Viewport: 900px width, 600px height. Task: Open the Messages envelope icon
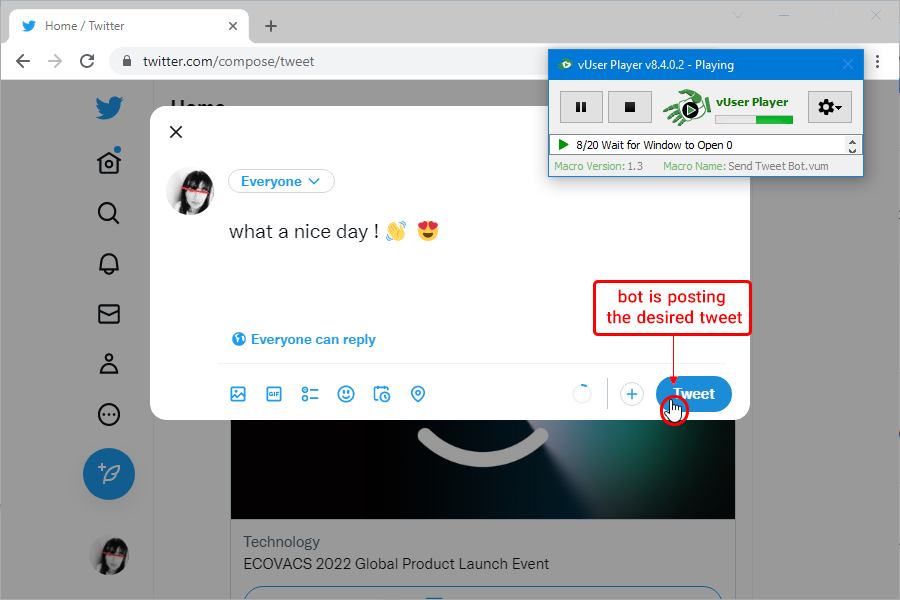[x=108, y=314]
